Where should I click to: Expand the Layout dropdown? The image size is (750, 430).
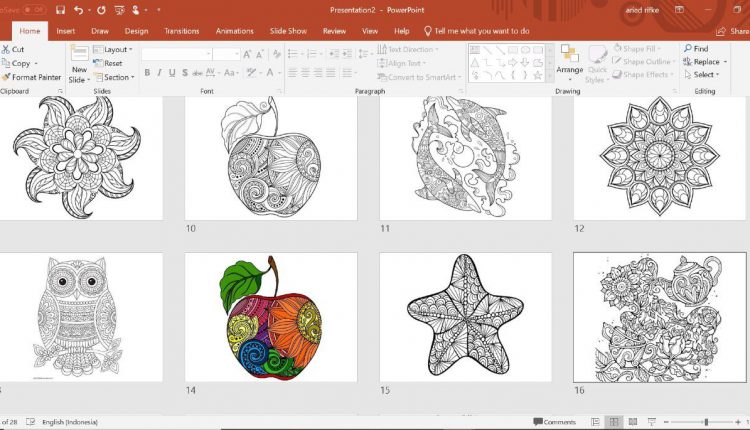[116, 49]
